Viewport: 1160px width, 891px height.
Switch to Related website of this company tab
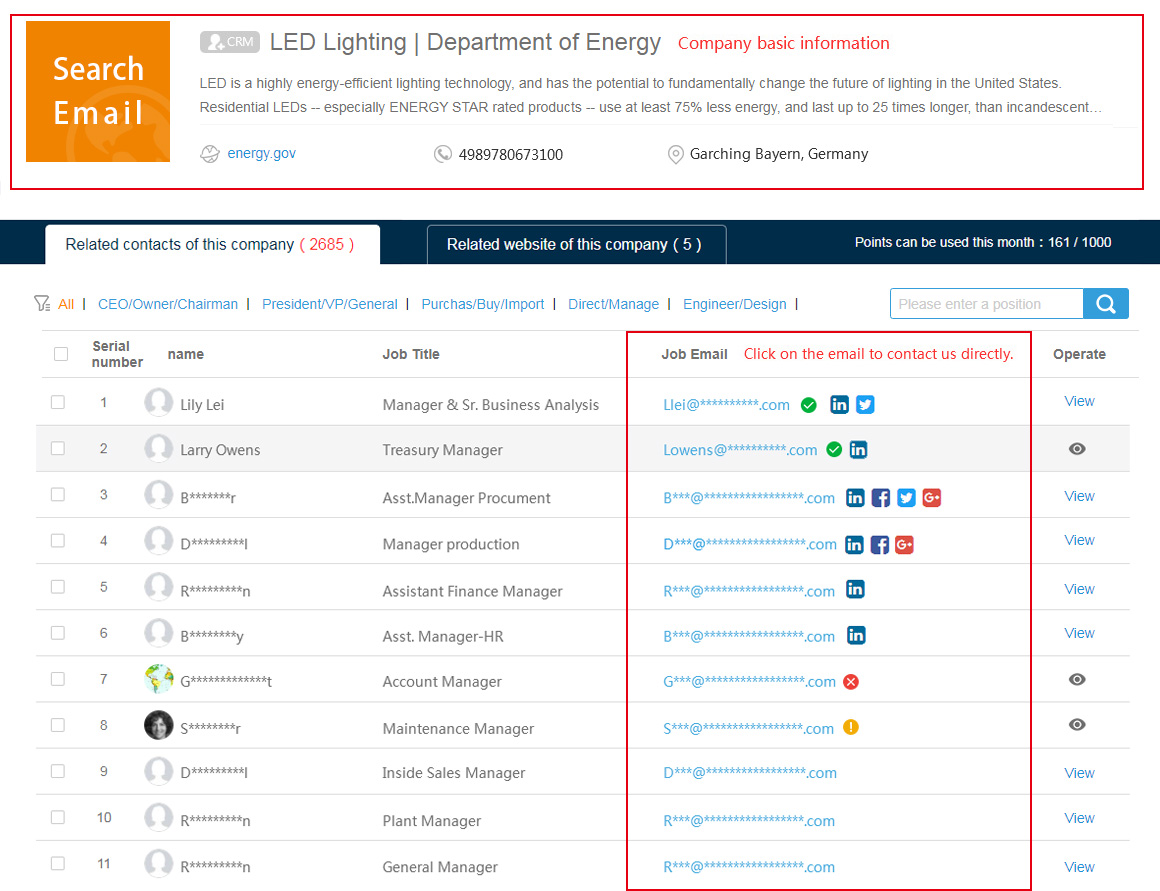click(576, 244)
